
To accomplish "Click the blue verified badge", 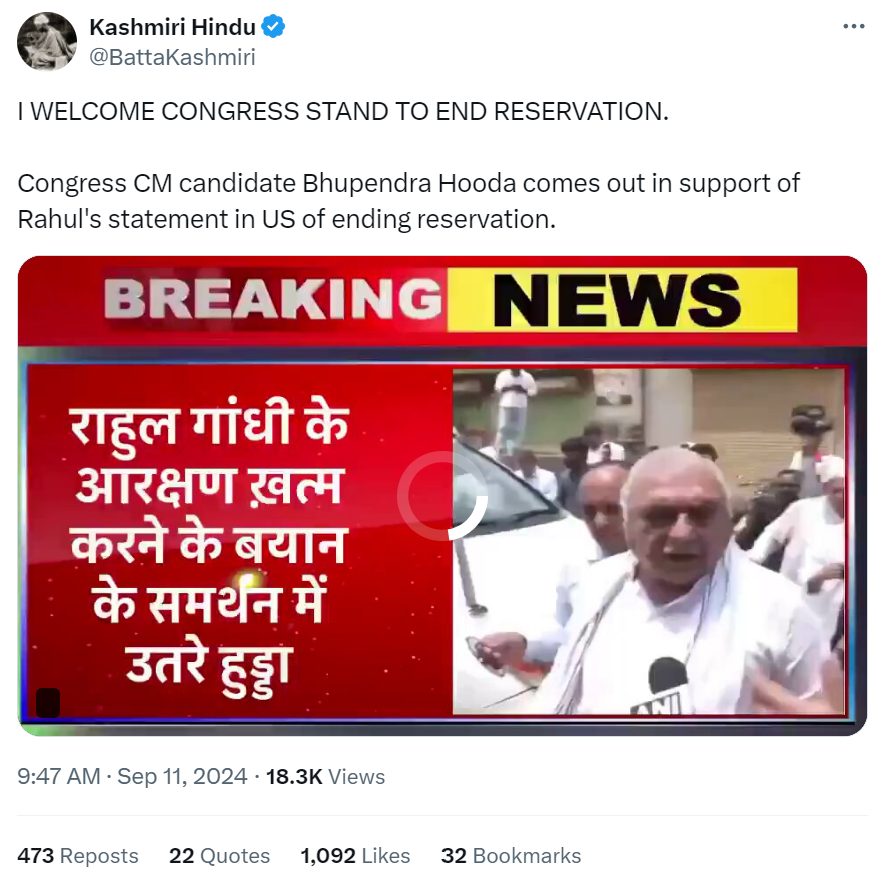I will (x=273, y=27).
